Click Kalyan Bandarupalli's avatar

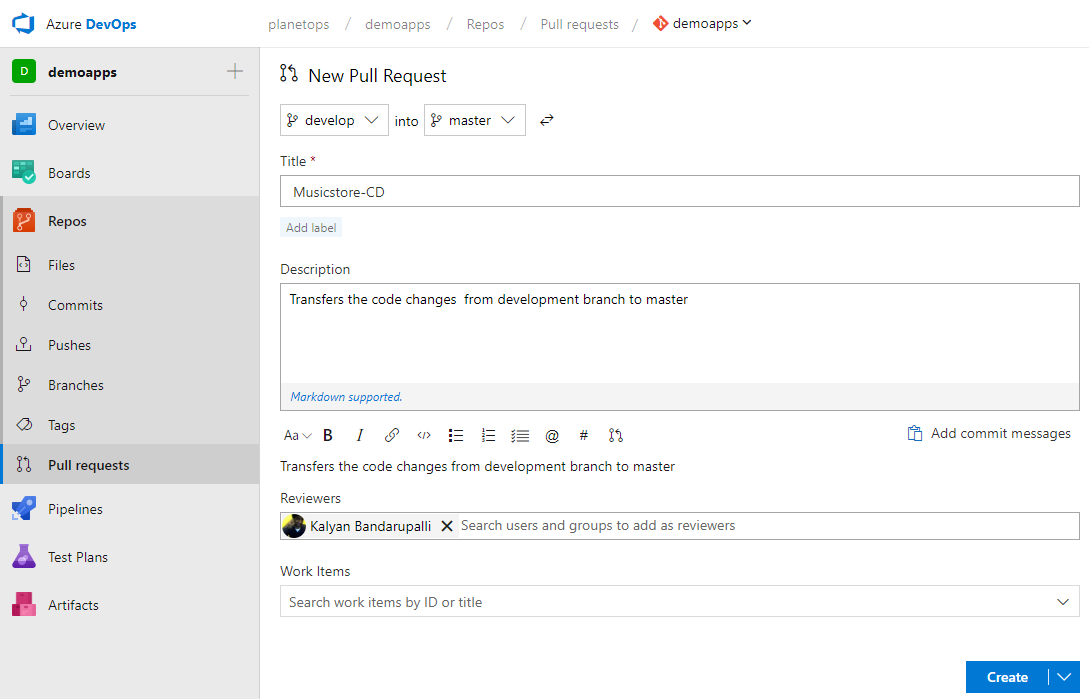tap(294, 526)
